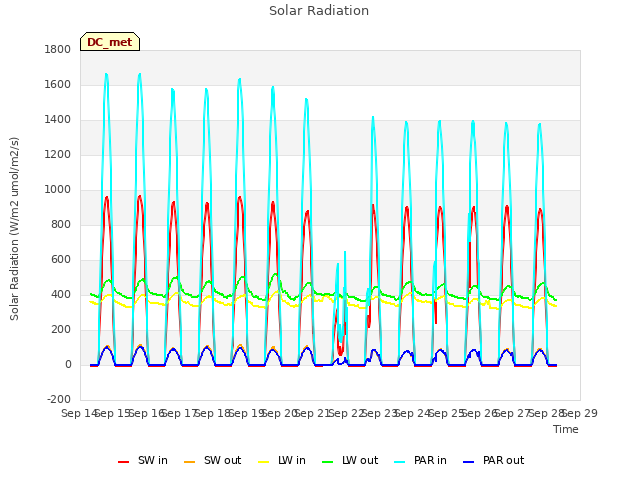Click the Sep 22 x-axis tick label

pos(346,413)
